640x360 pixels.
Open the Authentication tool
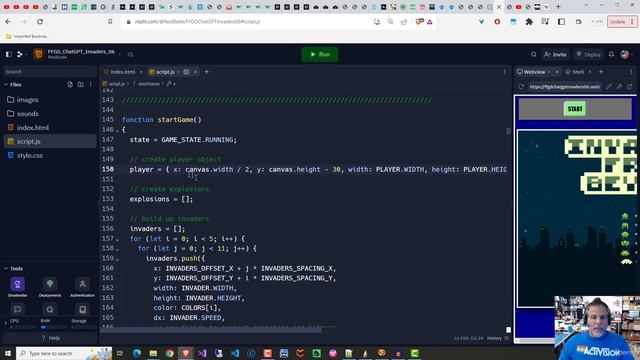click(x=82, y=287)
